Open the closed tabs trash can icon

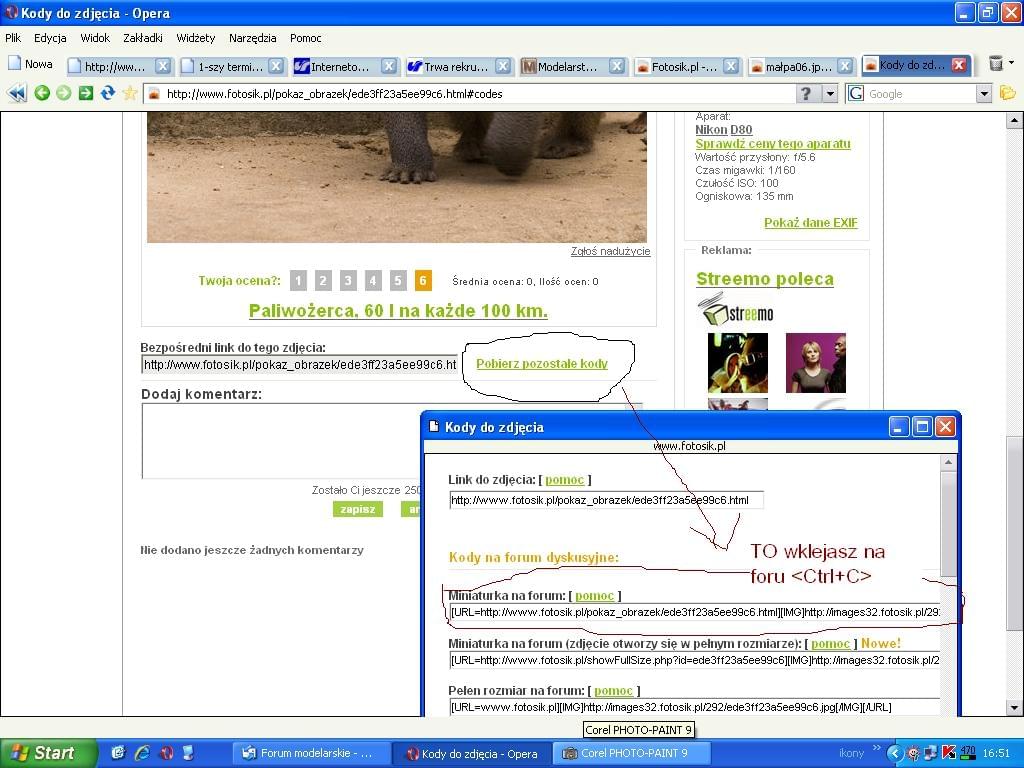click(996, 64)
